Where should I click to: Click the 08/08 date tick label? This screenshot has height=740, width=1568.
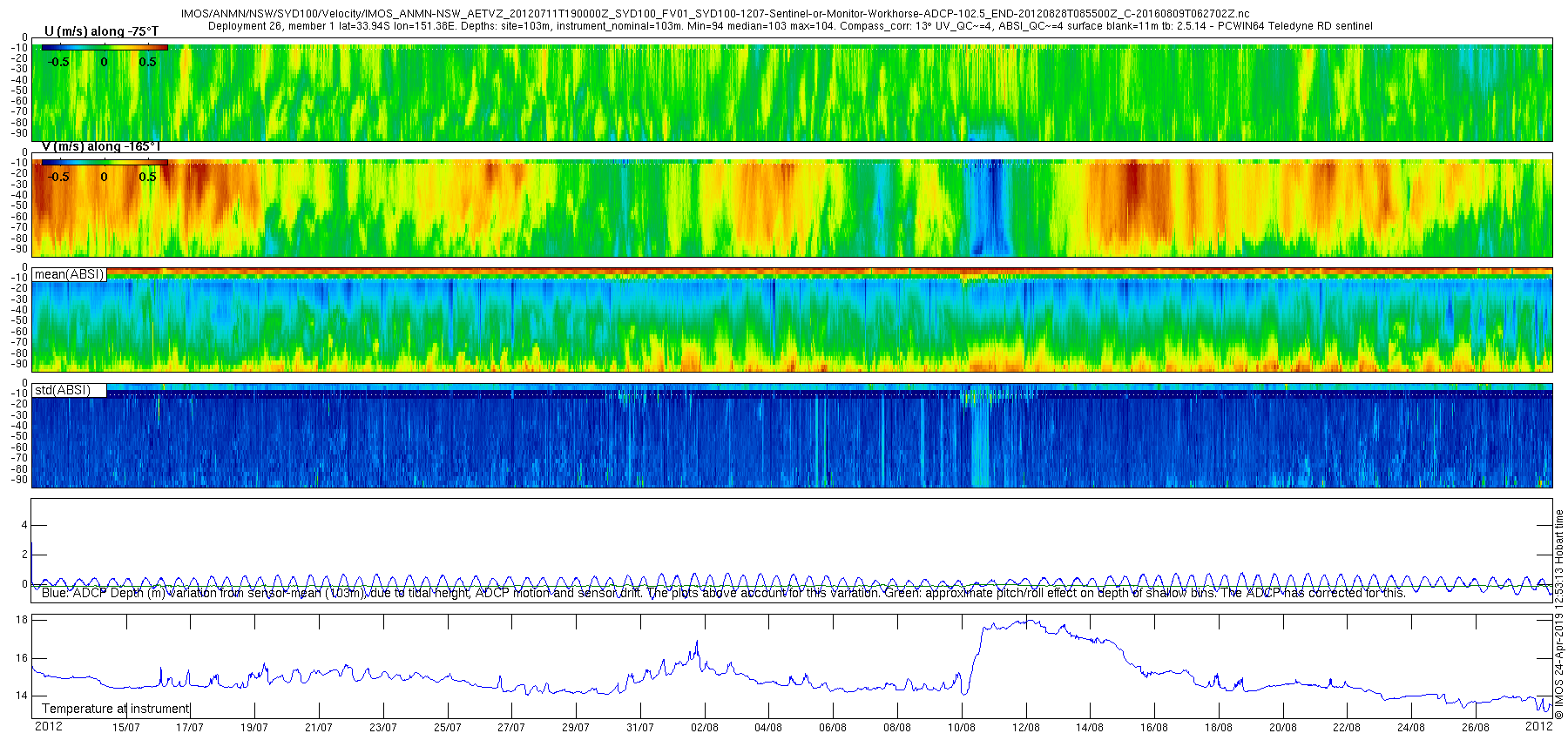pos(897,728)
